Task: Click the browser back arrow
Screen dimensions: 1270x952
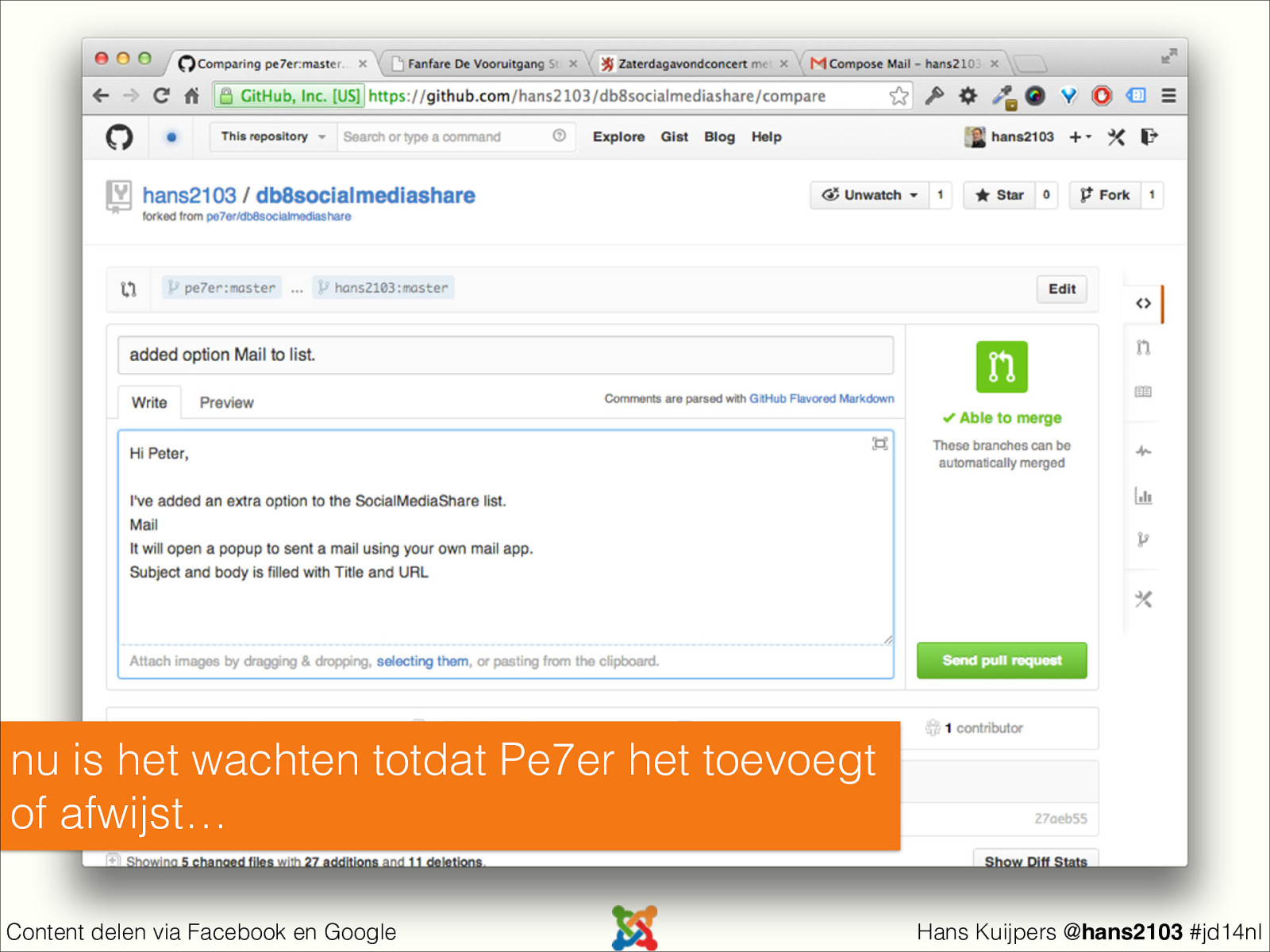Action: coord(101,96)
